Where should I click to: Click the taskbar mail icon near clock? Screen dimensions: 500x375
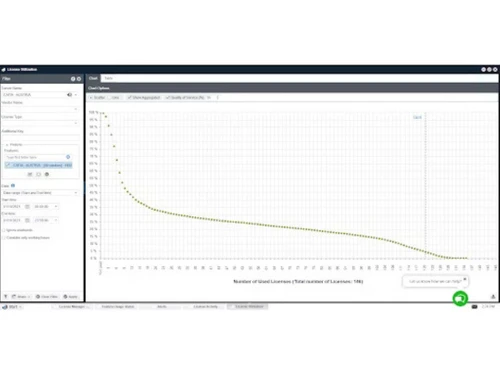coord(474,307)
